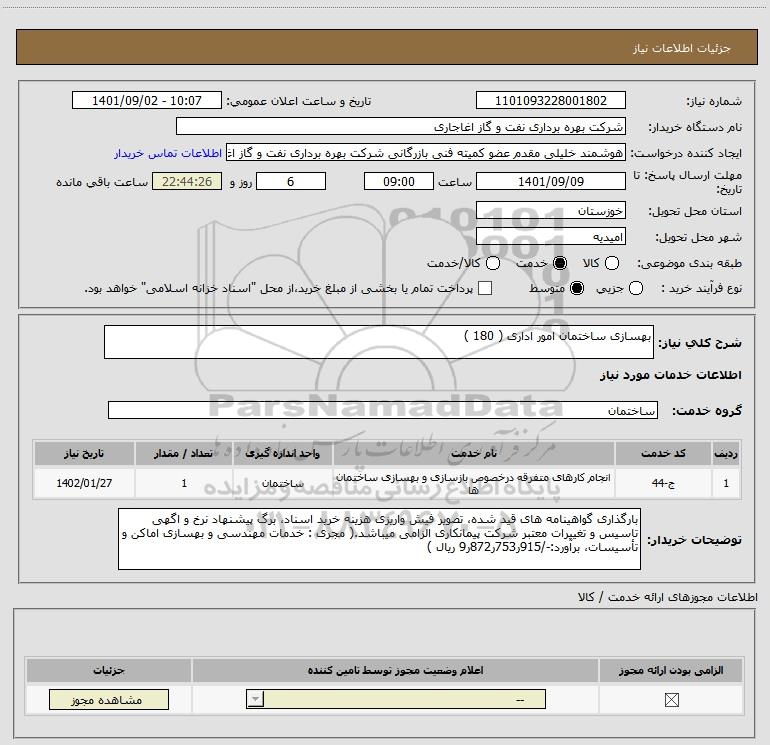Click اعلام وضعیت مجوز توسط تامین کننده header
770x745 pixels.
pyautogui.click(x=395, y=670)
